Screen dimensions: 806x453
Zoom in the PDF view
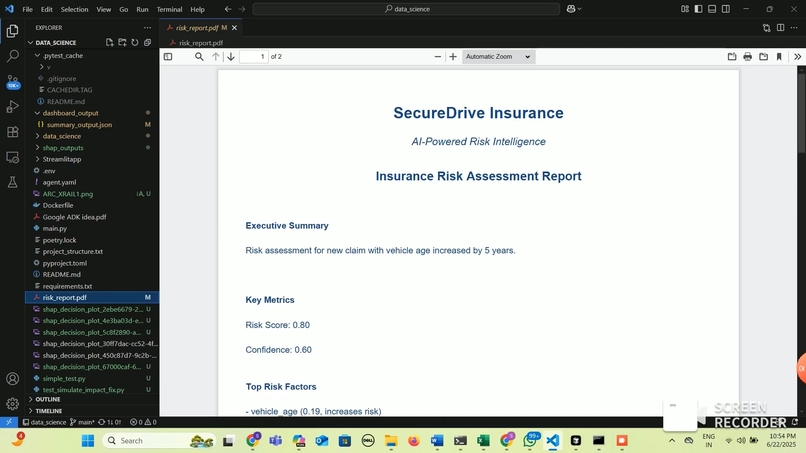click(x=453, y=57)
